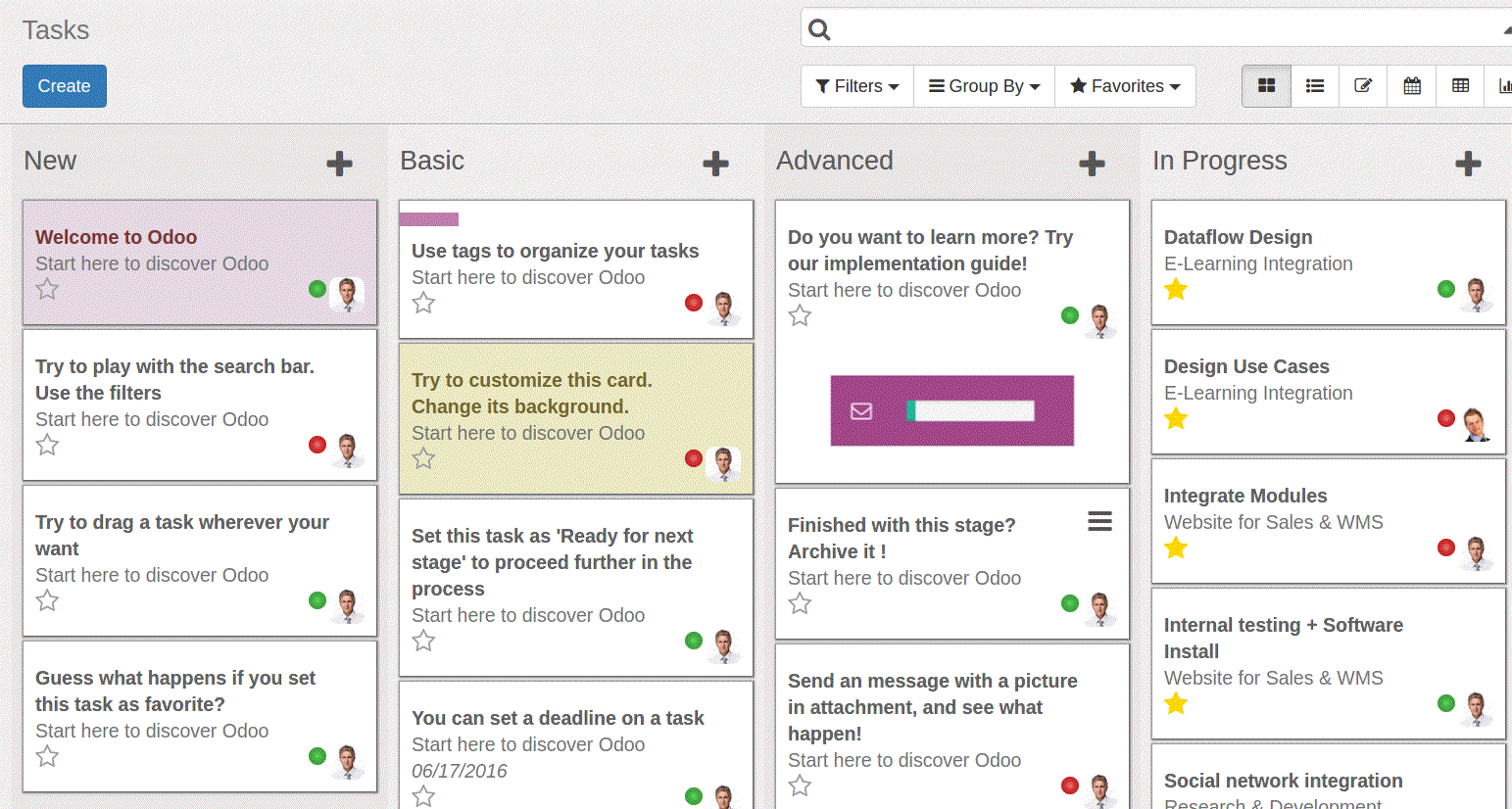Viewport: 1512px width, 809px height.
Task: Change green status on Dataflow Design card
Action: pos(1446,289)
